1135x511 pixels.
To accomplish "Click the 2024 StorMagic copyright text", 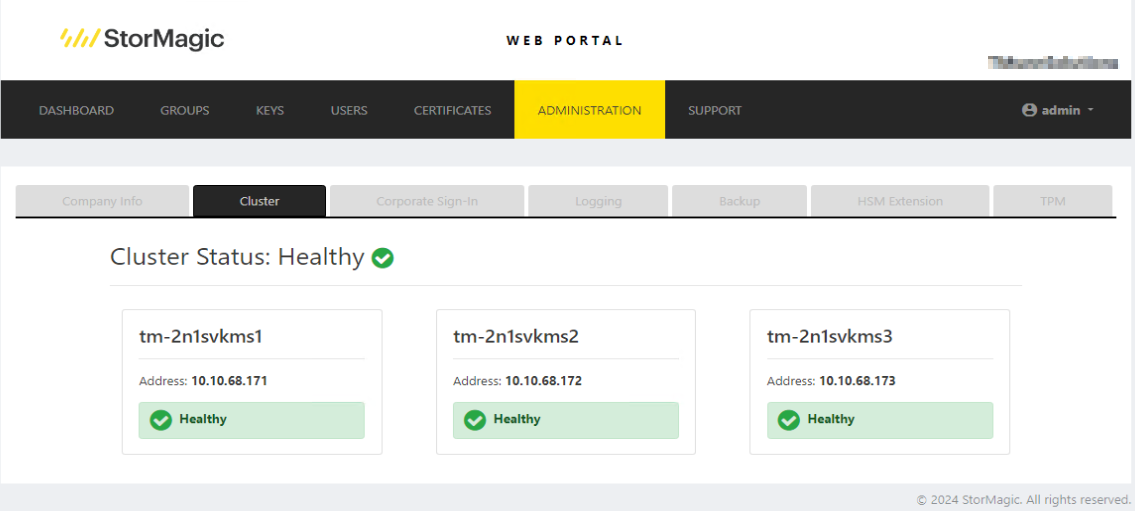I will 1024,499.
